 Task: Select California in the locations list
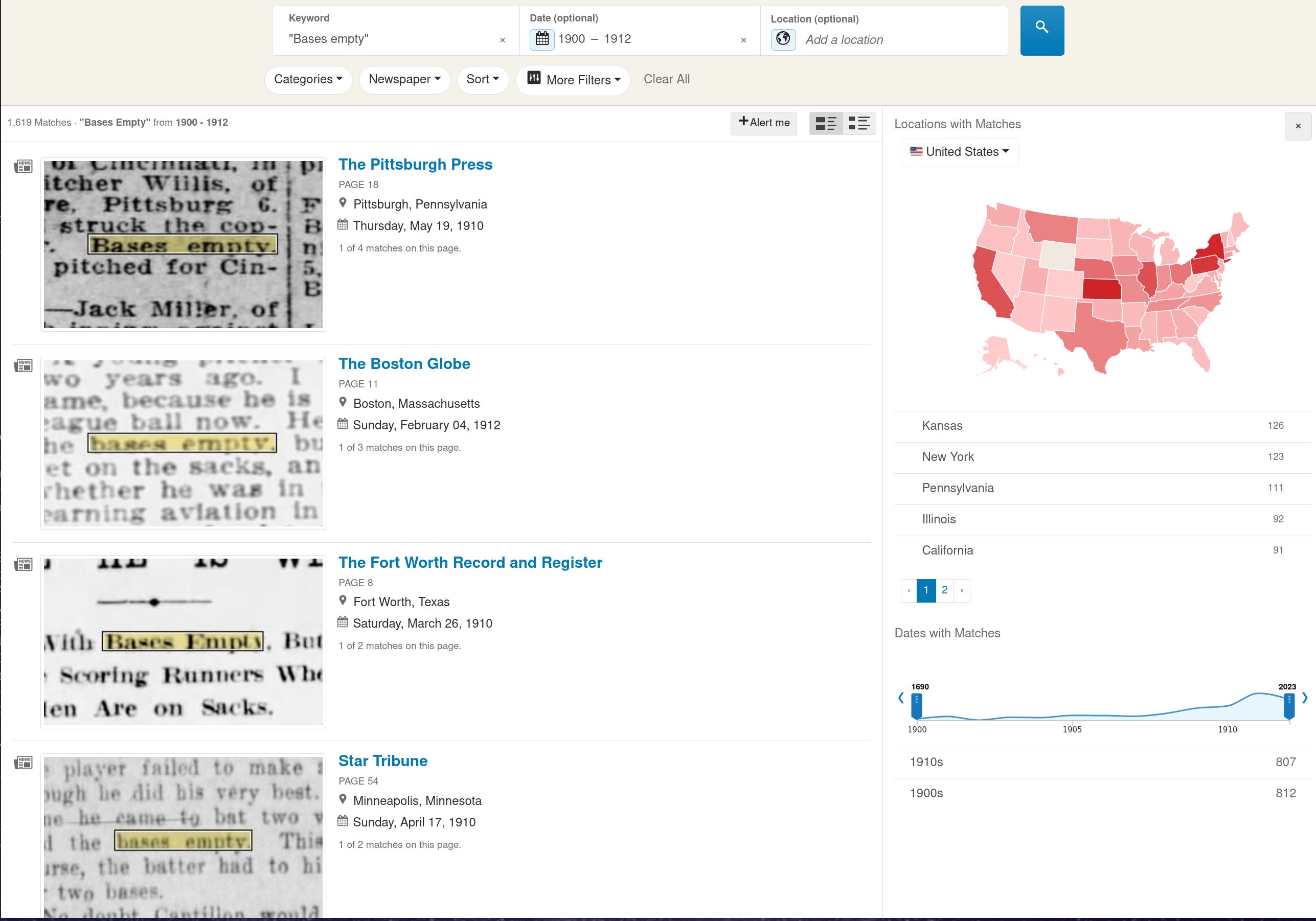coord(1102,551)
